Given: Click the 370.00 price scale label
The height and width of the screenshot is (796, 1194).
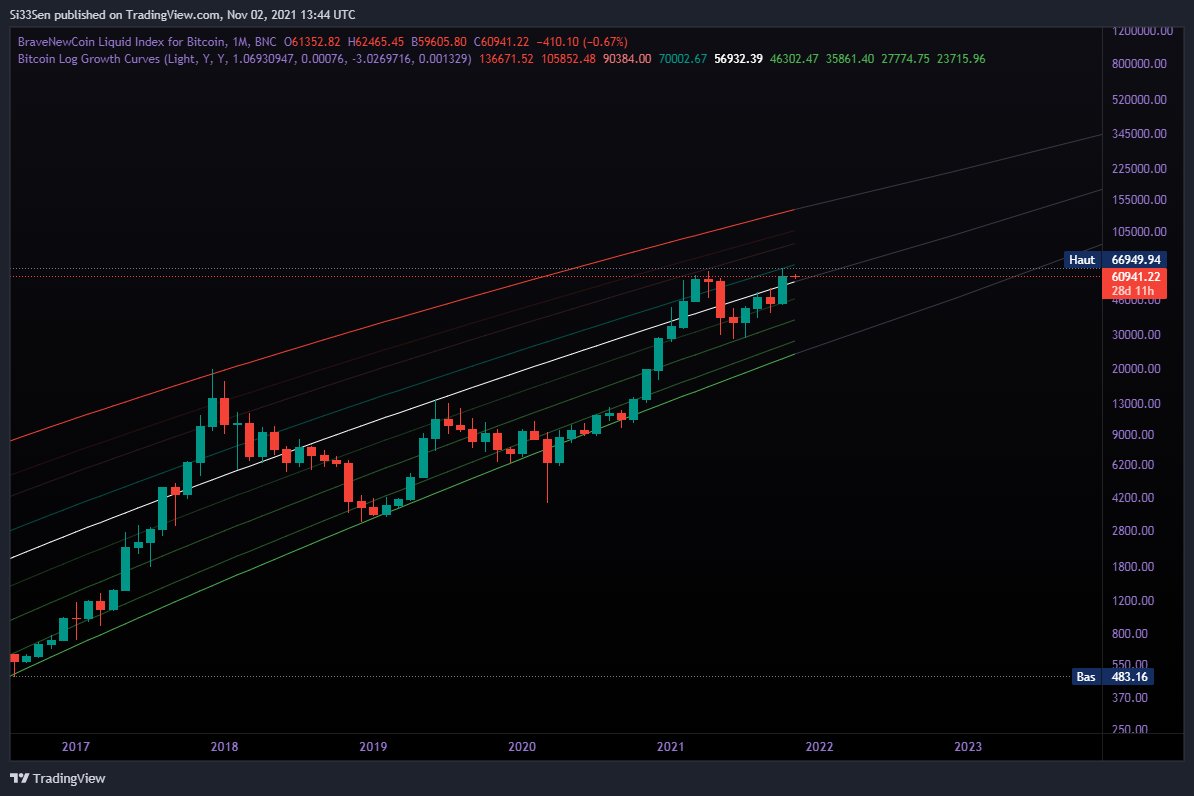Looking at the screenshot, I should [1130, 698].
